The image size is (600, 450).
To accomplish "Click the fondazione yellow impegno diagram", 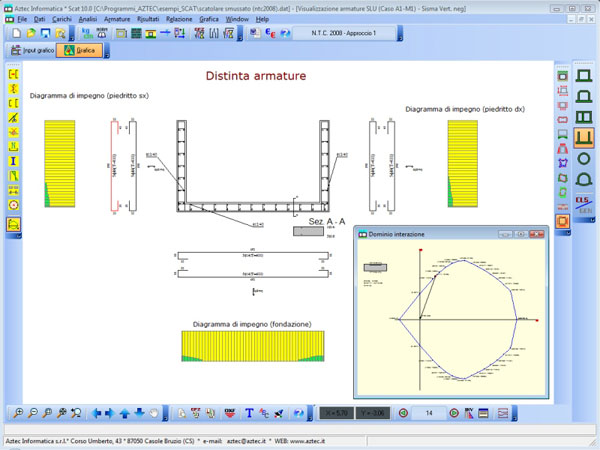I will coord(253,346).
